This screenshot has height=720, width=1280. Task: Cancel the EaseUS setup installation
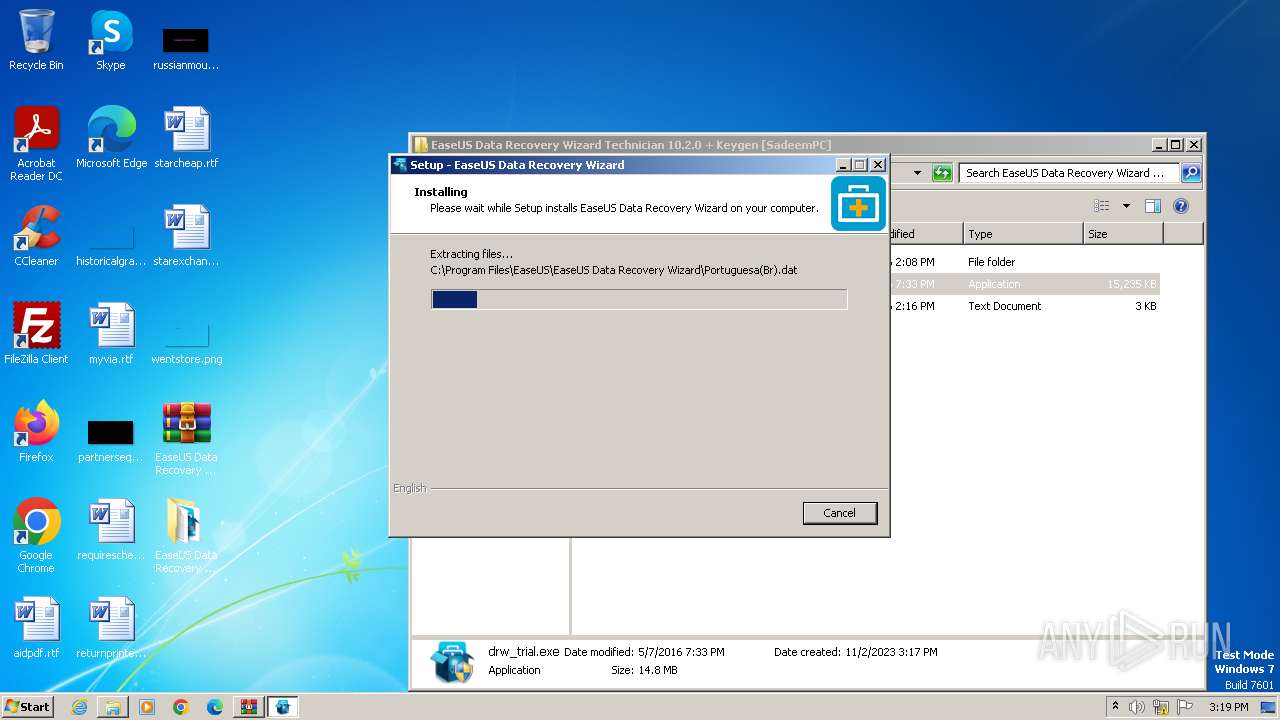(x=839, y=513)
